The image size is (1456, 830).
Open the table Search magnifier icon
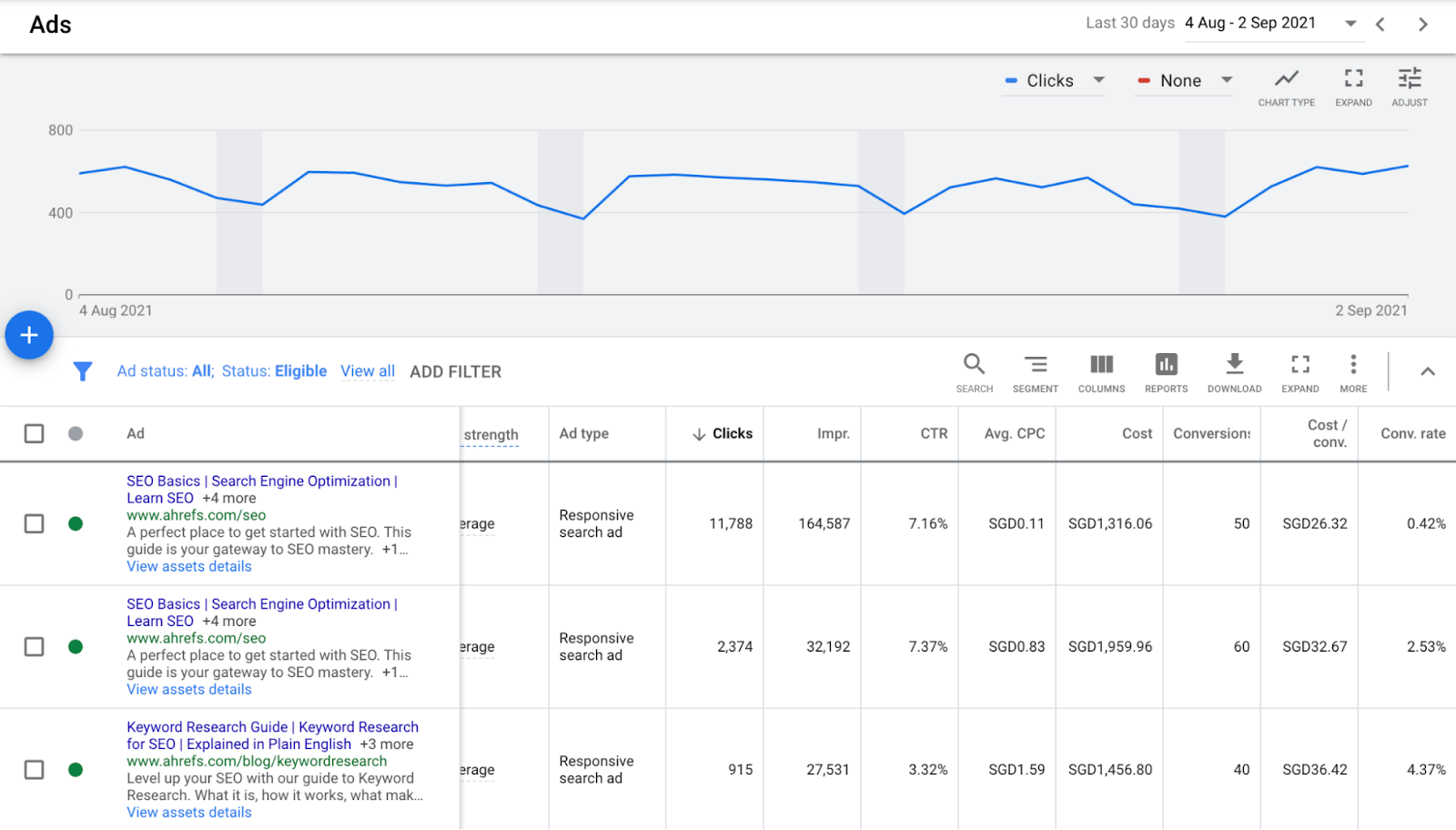coord(974,365)
